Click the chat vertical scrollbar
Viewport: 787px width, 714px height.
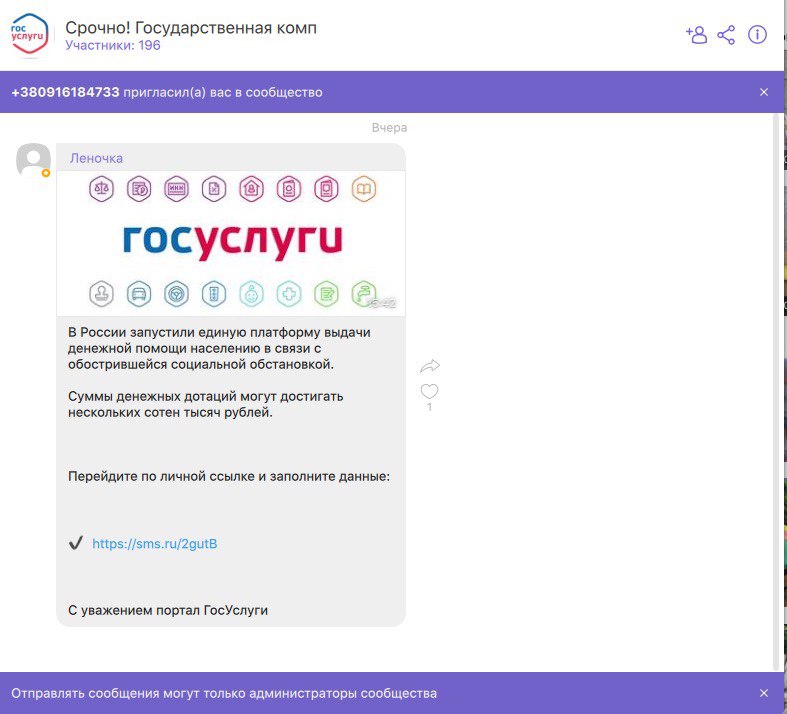click(776, 391)
